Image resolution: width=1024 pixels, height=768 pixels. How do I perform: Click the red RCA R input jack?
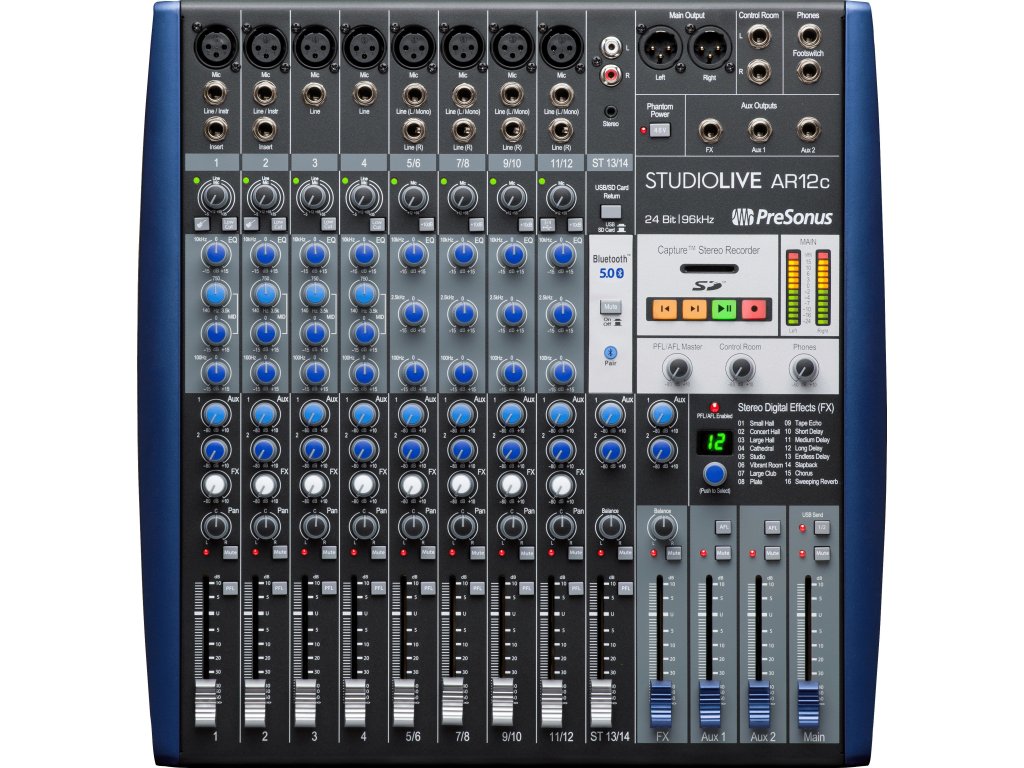pos(610,75)
